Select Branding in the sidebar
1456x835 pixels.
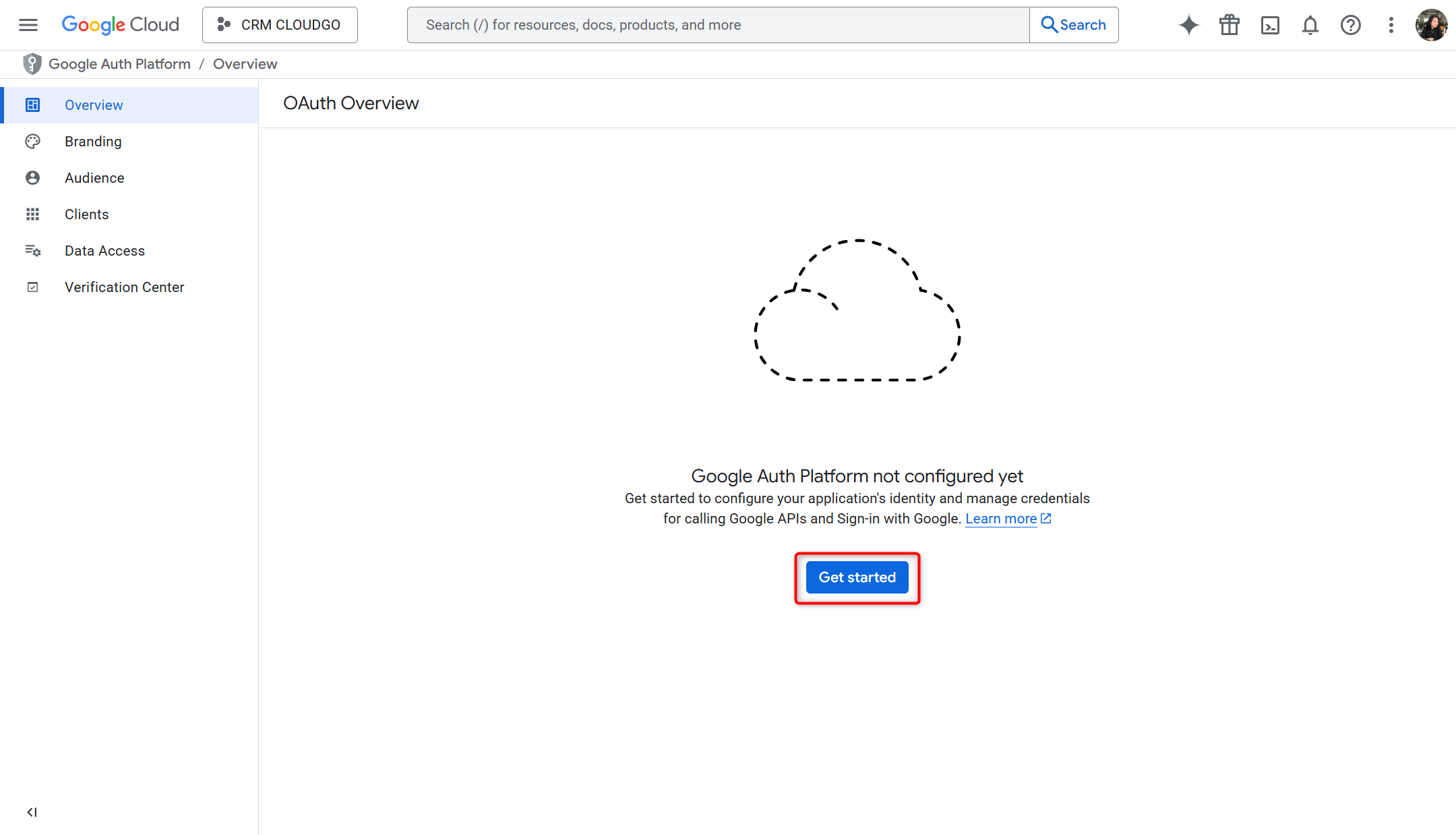pyautogui.click(x=93, y=141)
